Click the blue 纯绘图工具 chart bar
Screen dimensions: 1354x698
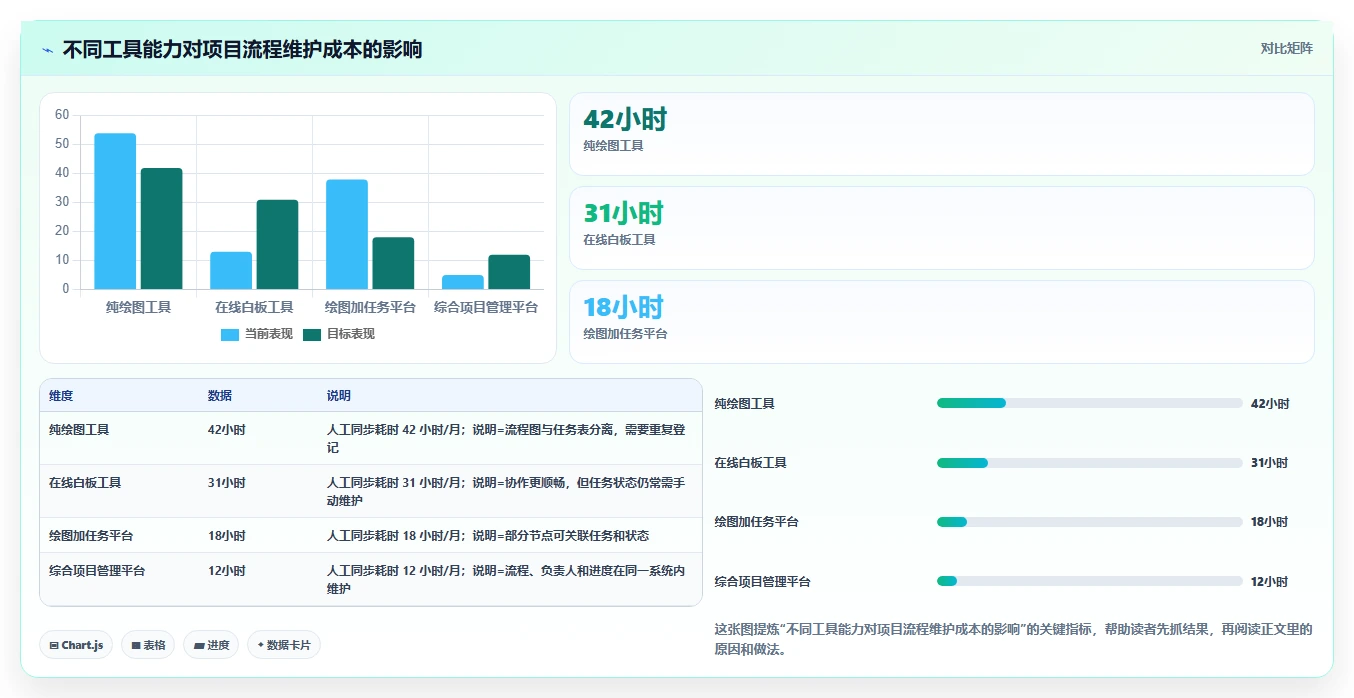point(115,211)
